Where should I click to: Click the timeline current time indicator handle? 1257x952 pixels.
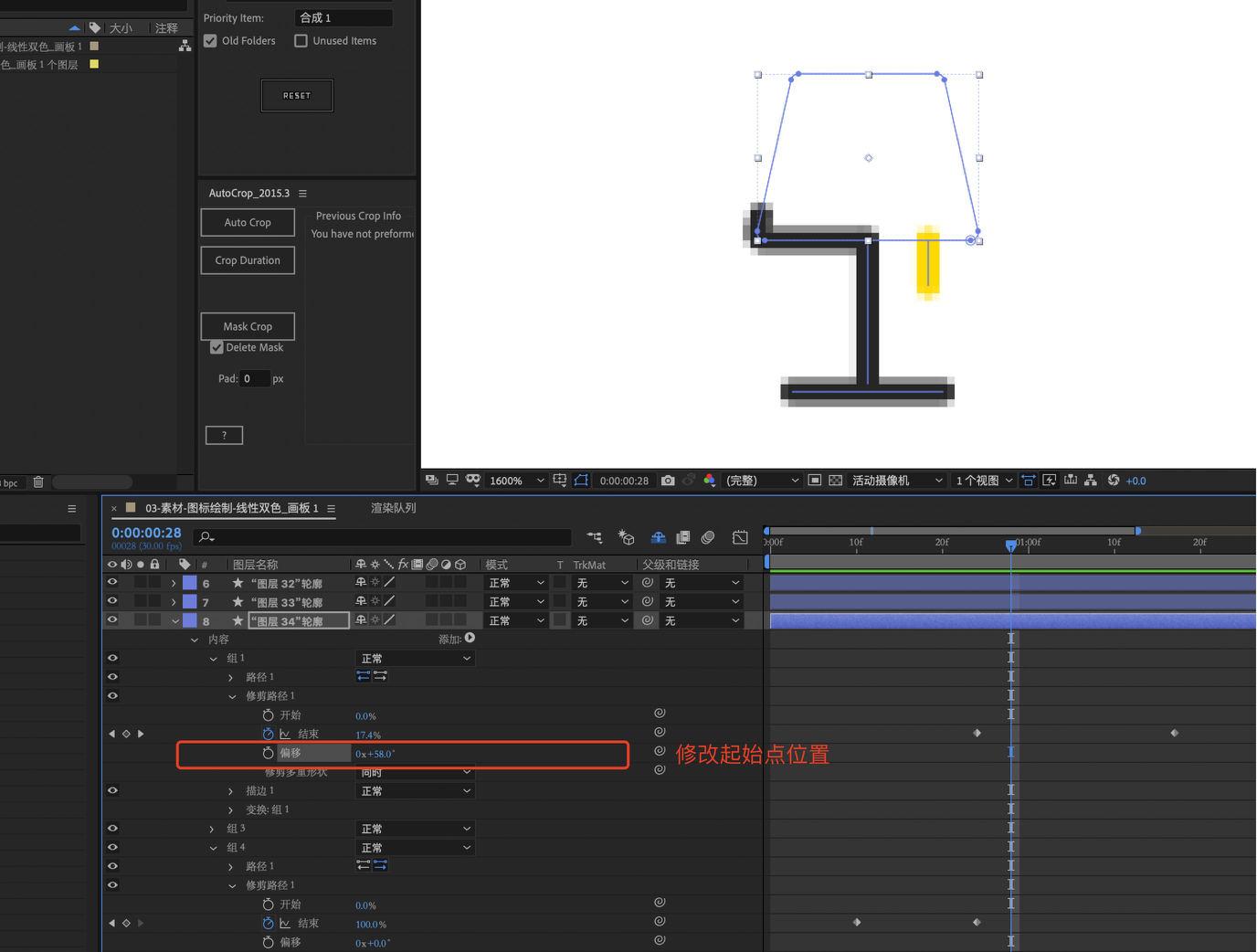point(1010,545)
